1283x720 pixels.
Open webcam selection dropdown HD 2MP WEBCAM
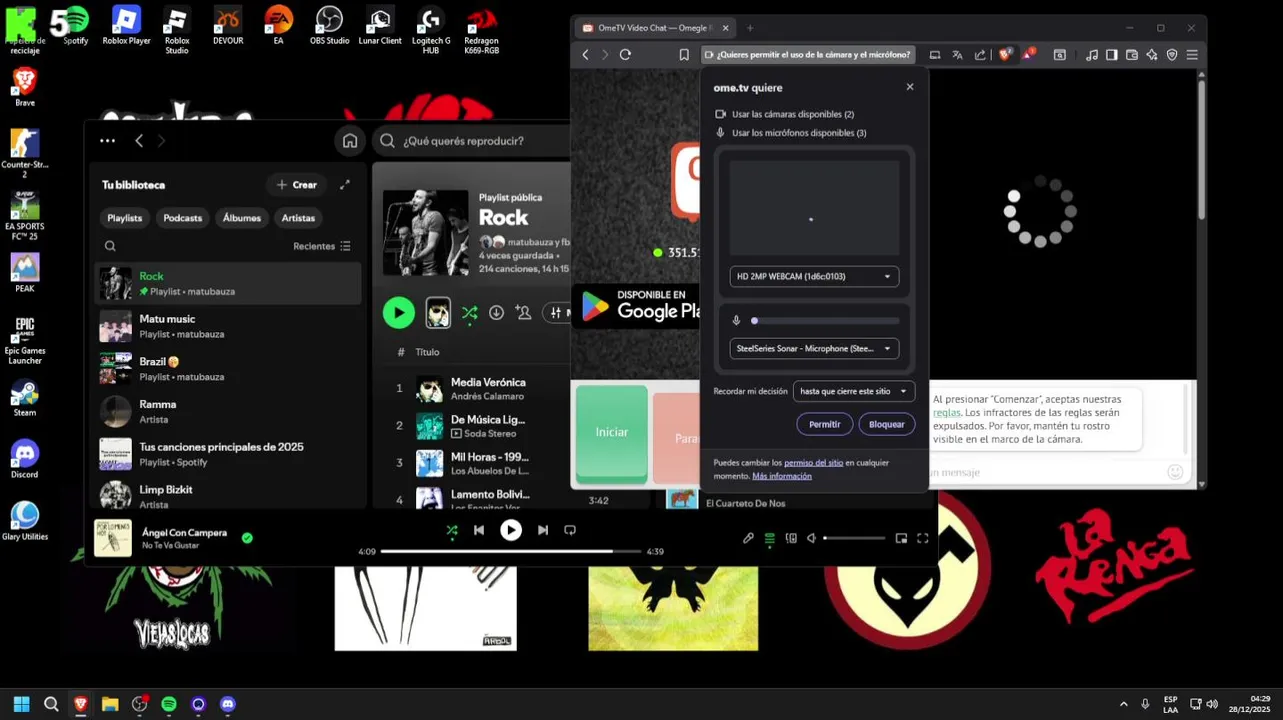[x=814, y=277]
